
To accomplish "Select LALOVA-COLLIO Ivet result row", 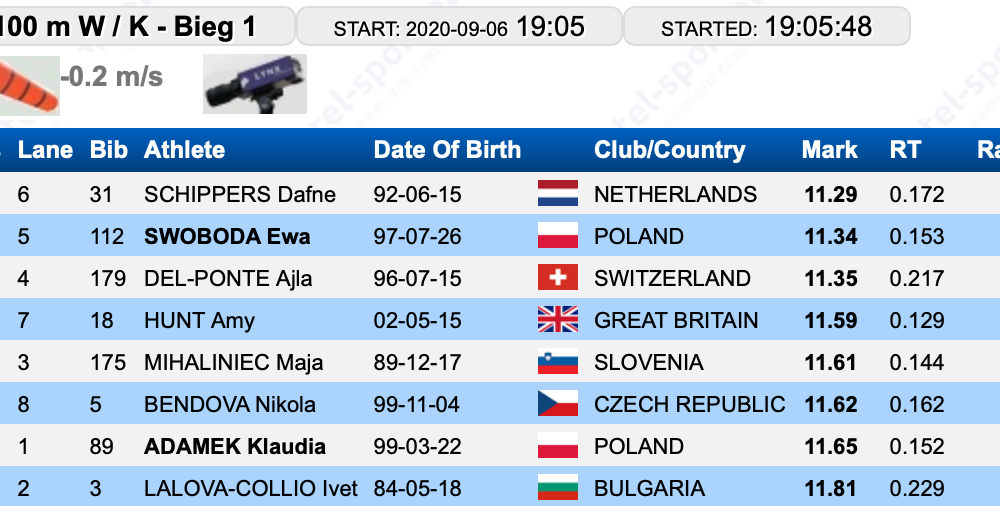I will [500, 487].
